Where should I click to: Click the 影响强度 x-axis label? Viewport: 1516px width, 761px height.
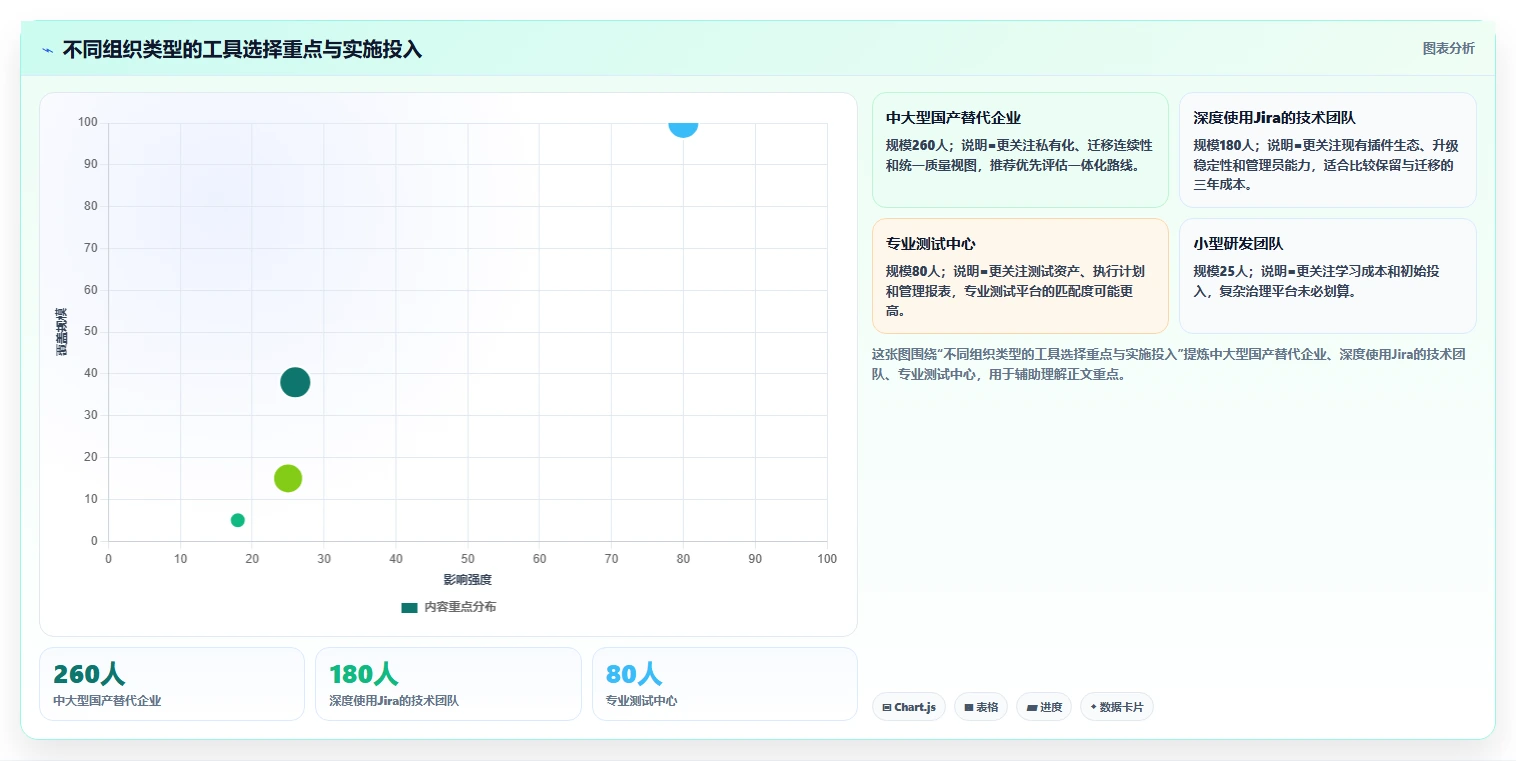468,580
